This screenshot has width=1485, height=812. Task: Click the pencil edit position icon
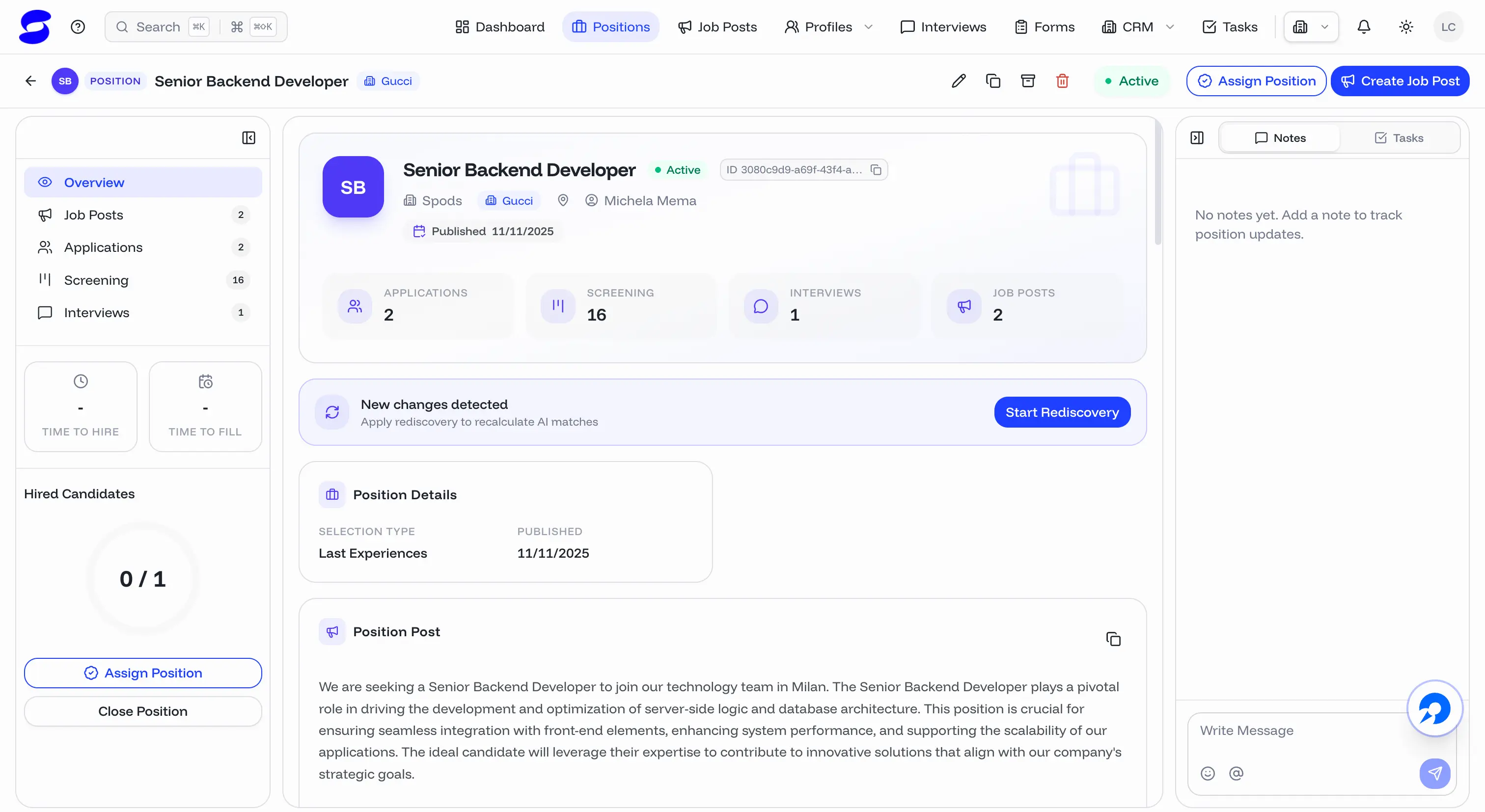click(959, 81)
